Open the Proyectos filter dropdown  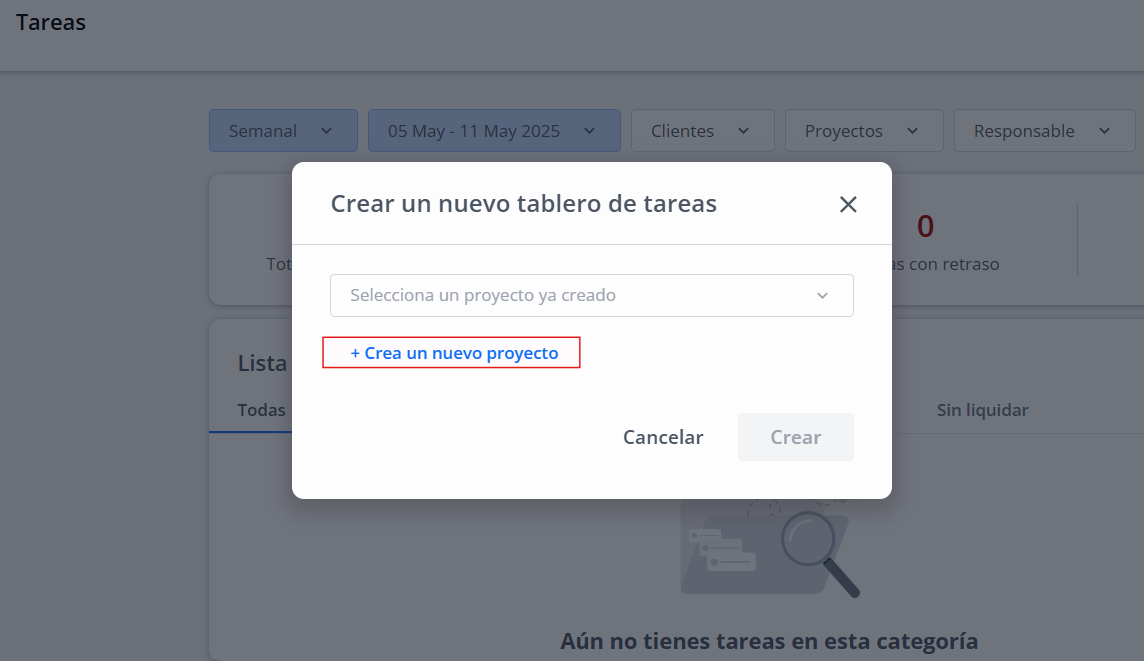864,131
